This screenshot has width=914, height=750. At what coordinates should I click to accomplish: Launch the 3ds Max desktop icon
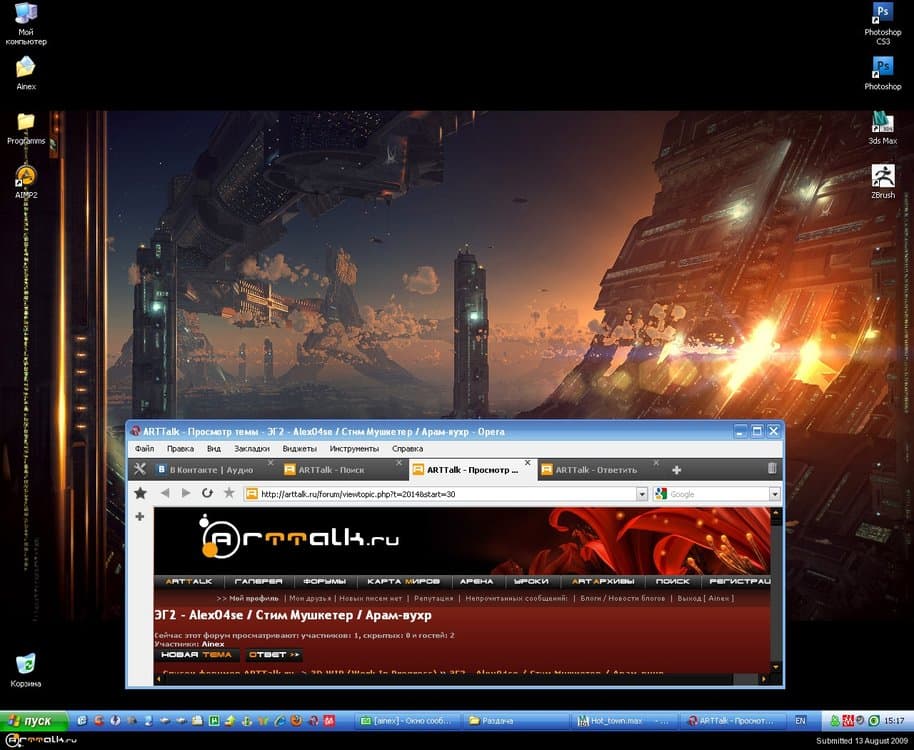882,126
